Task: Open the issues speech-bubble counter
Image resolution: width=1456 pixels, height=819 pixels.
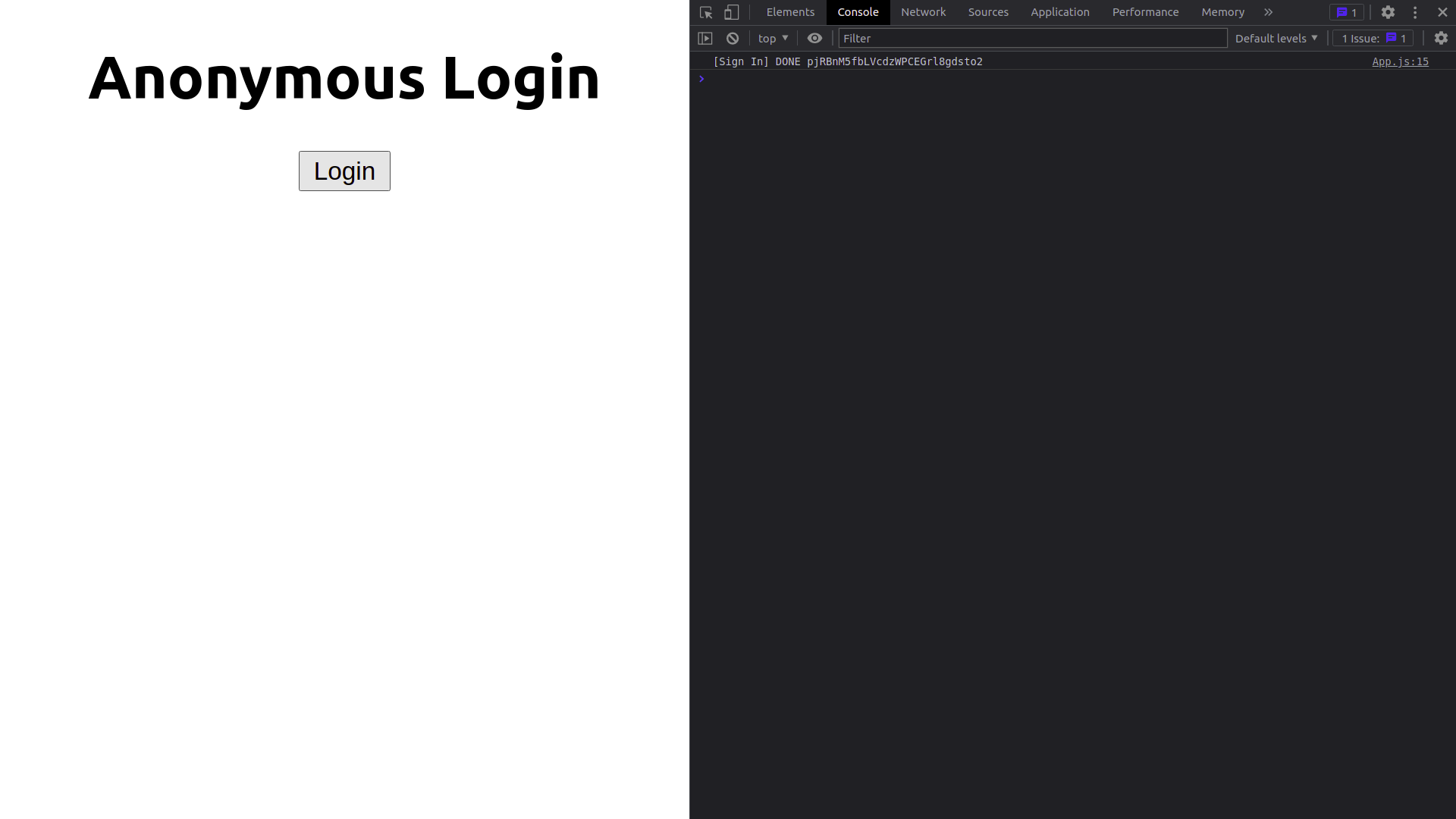Action: [1347, 12]
